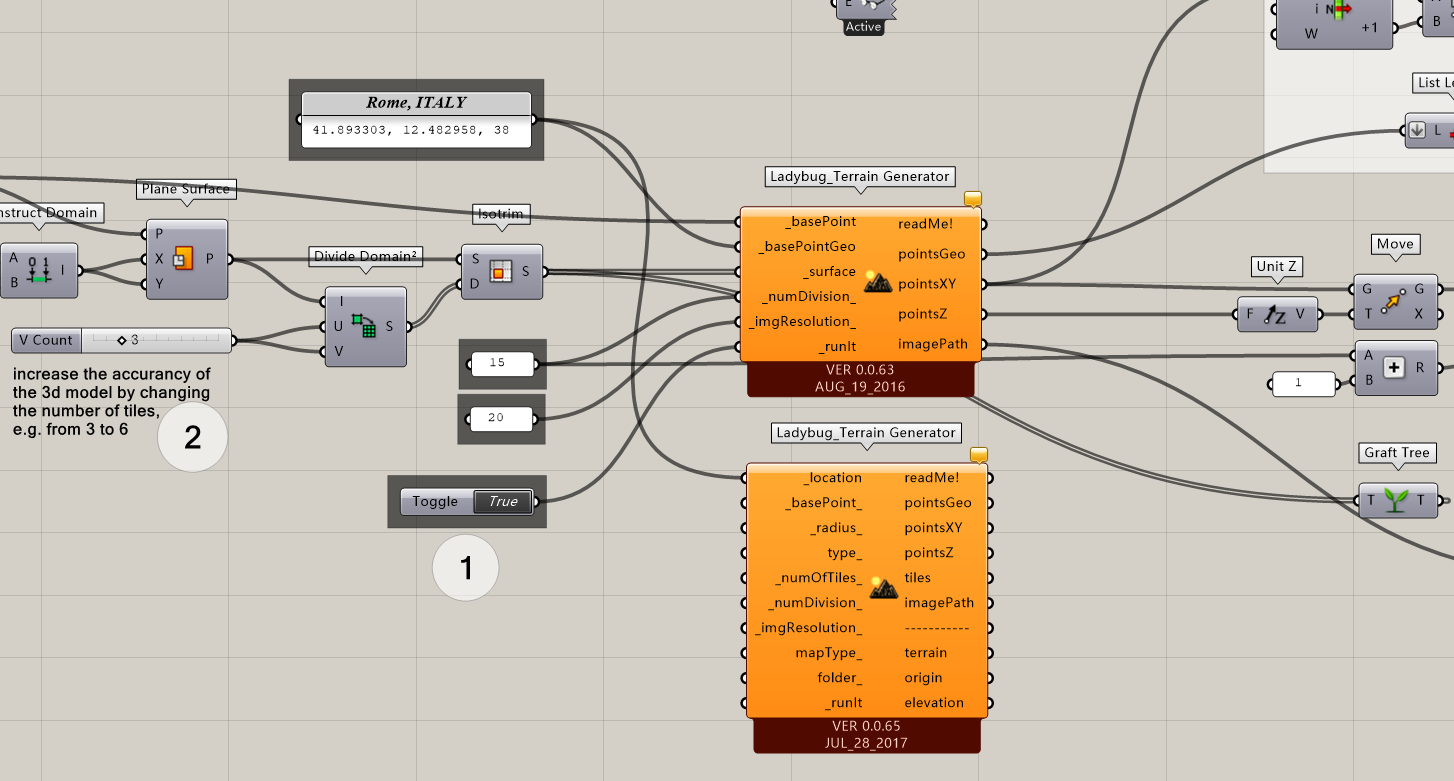Image resolution: width=1454 pixels, height=781 pixels.
Task: Click the Divide Domain² grid icon
Action: (x=363, y=325)
